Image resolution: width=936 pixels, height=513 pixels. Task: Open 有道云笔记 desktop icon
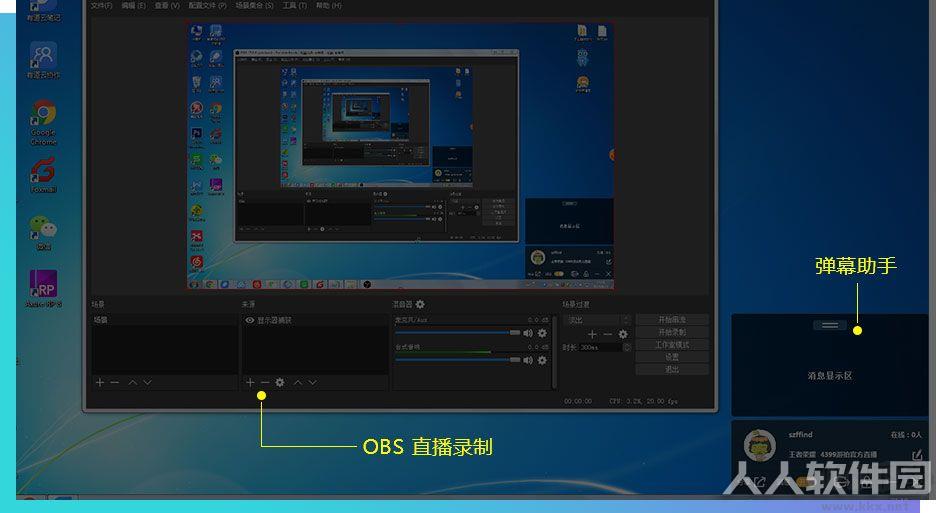(x=43, y=11)
